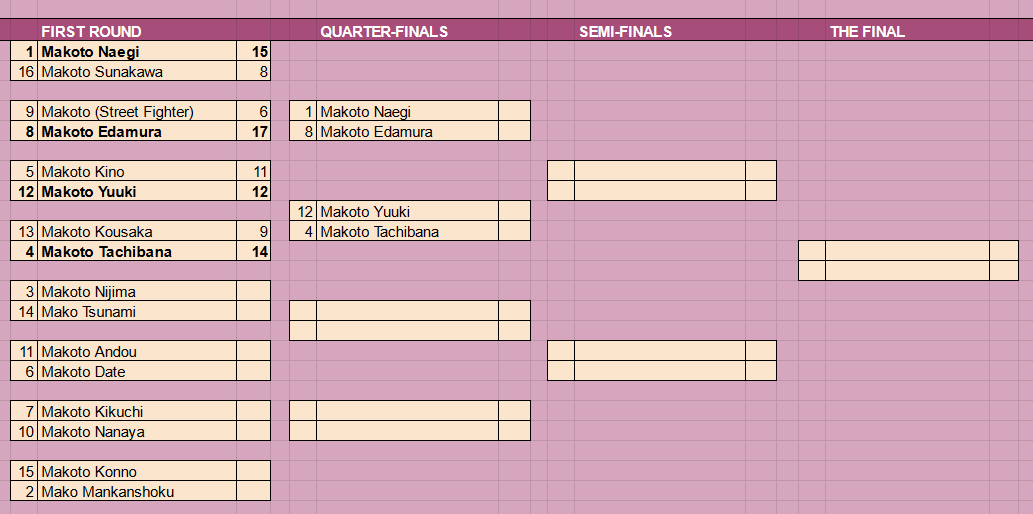The height and width of the screenshot is (514, 1033).
Task: Select the Makoto Kikuchi cell
Action: 137,411
